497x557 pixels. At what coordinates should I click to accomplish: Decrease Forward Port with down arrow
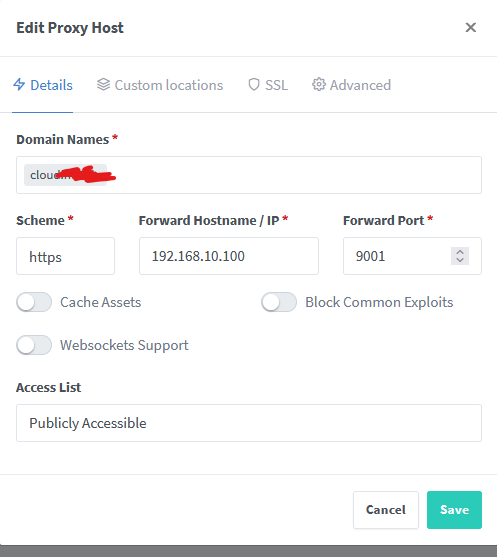click(x=460, y=260)
